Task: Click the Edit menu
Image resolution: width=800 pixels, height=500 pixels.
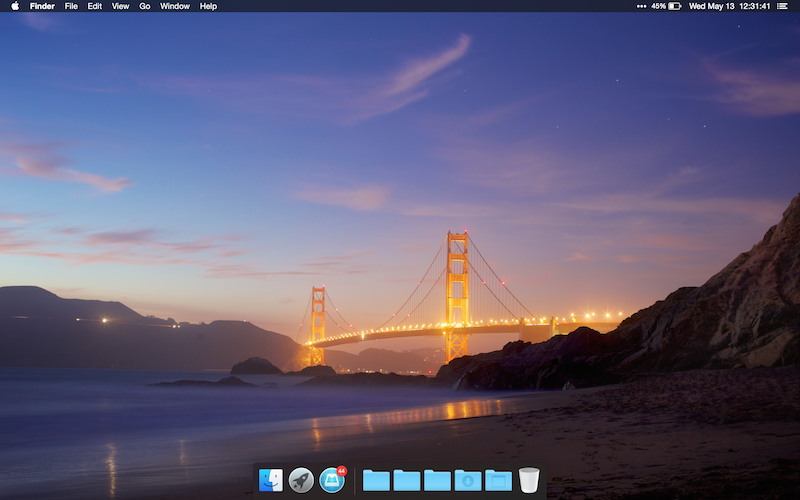Action: pos(94,6)
